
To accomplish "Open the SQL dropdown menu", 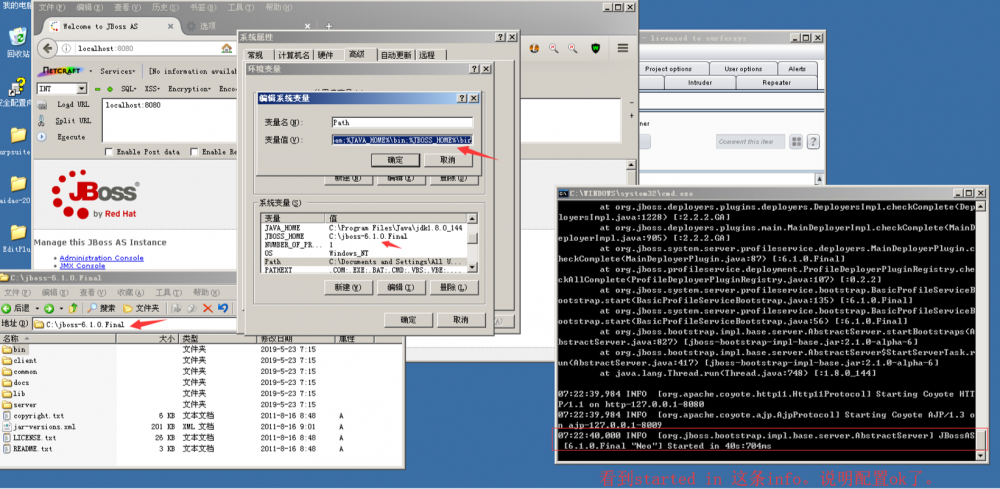I will (129, 89).
